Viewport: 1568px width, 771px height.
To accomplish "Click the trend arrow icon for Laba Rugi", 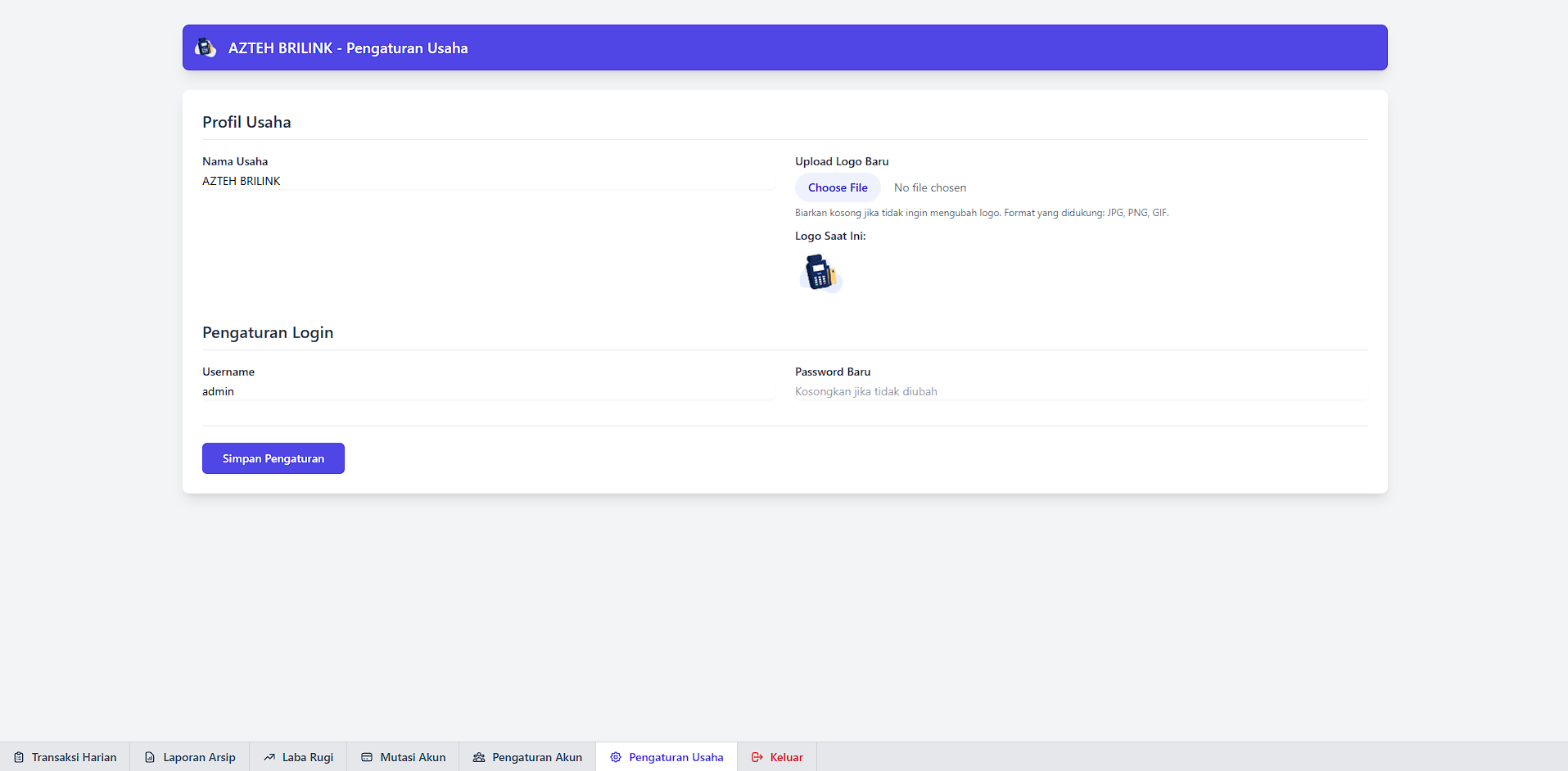I will 269,757.
